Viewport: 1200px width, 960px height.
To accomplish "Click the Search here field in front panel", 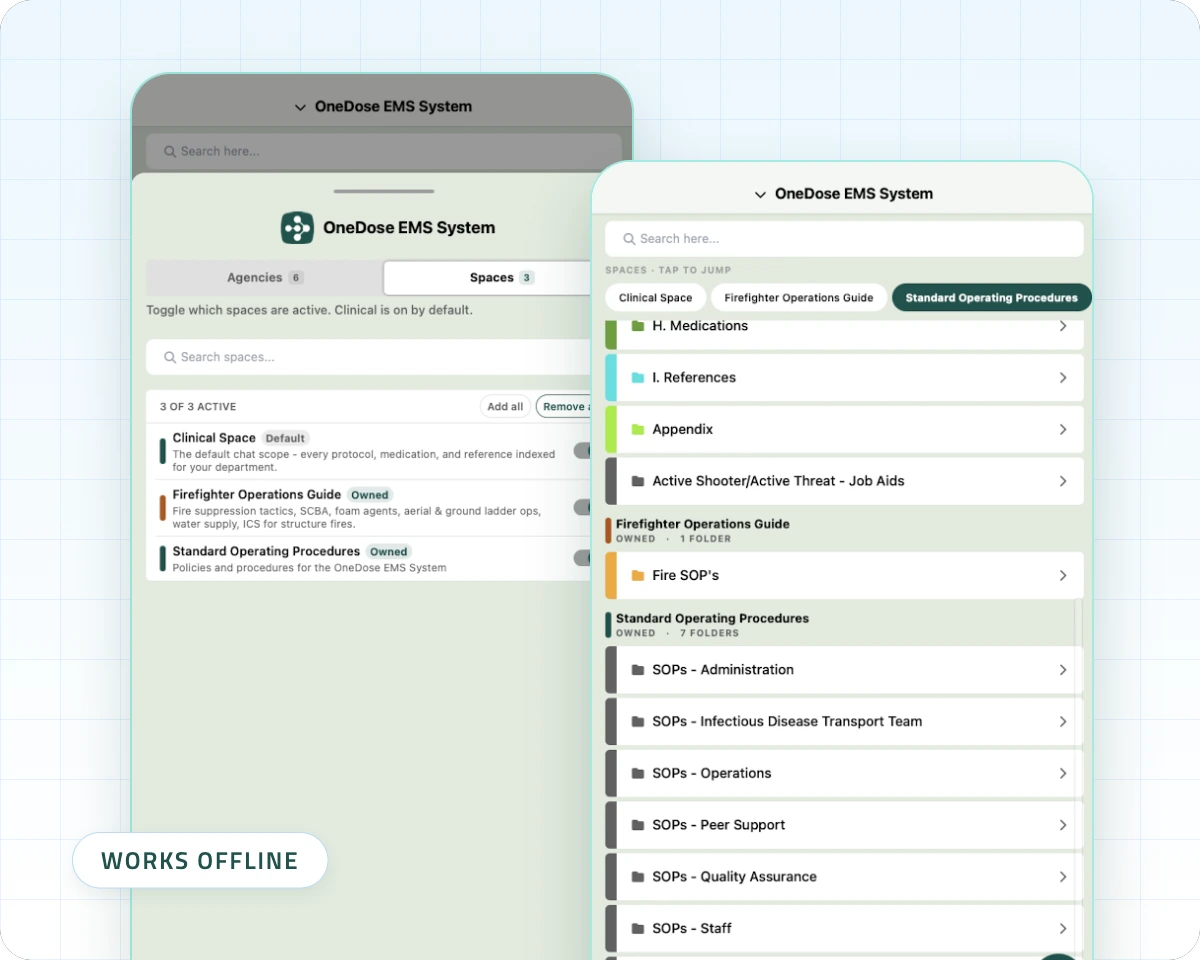I will click(844, 239).
